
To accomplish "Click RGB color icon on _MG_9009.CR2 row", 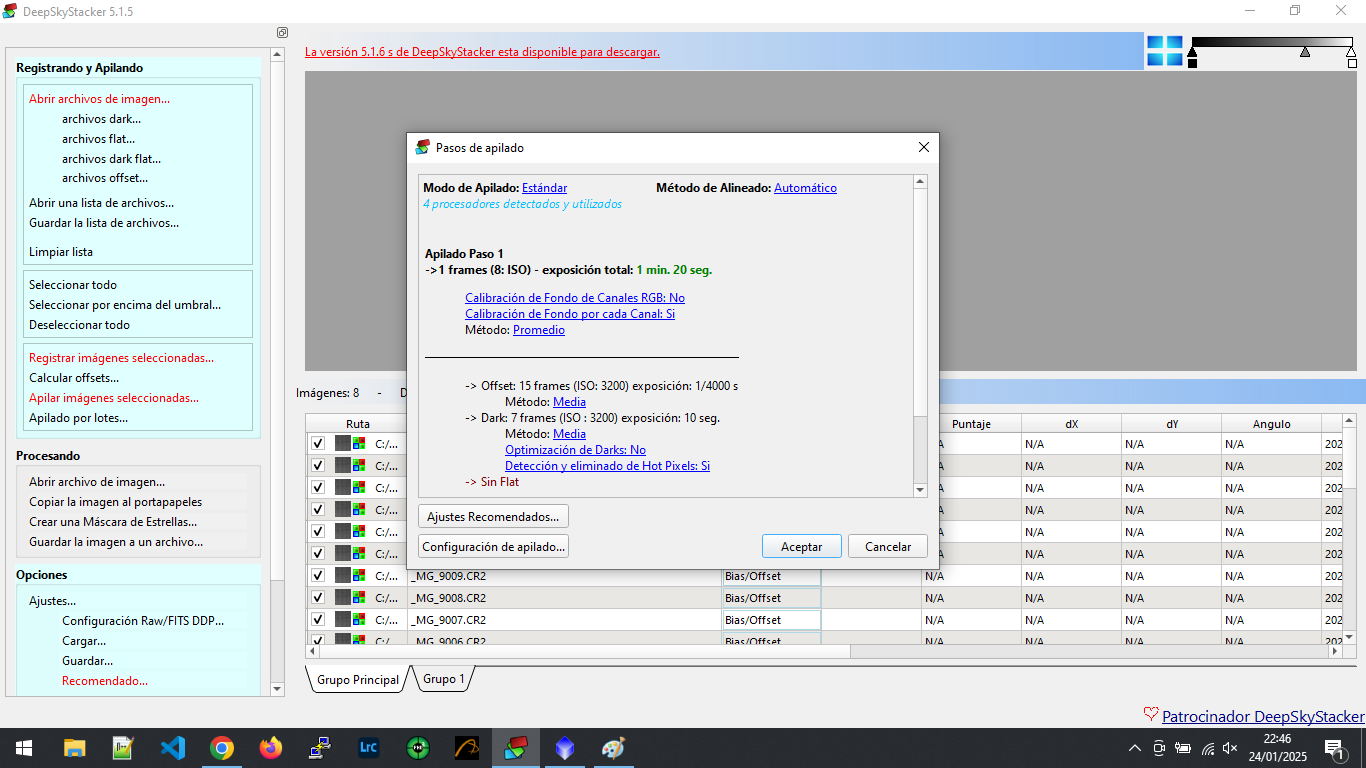I will [359, 575].
